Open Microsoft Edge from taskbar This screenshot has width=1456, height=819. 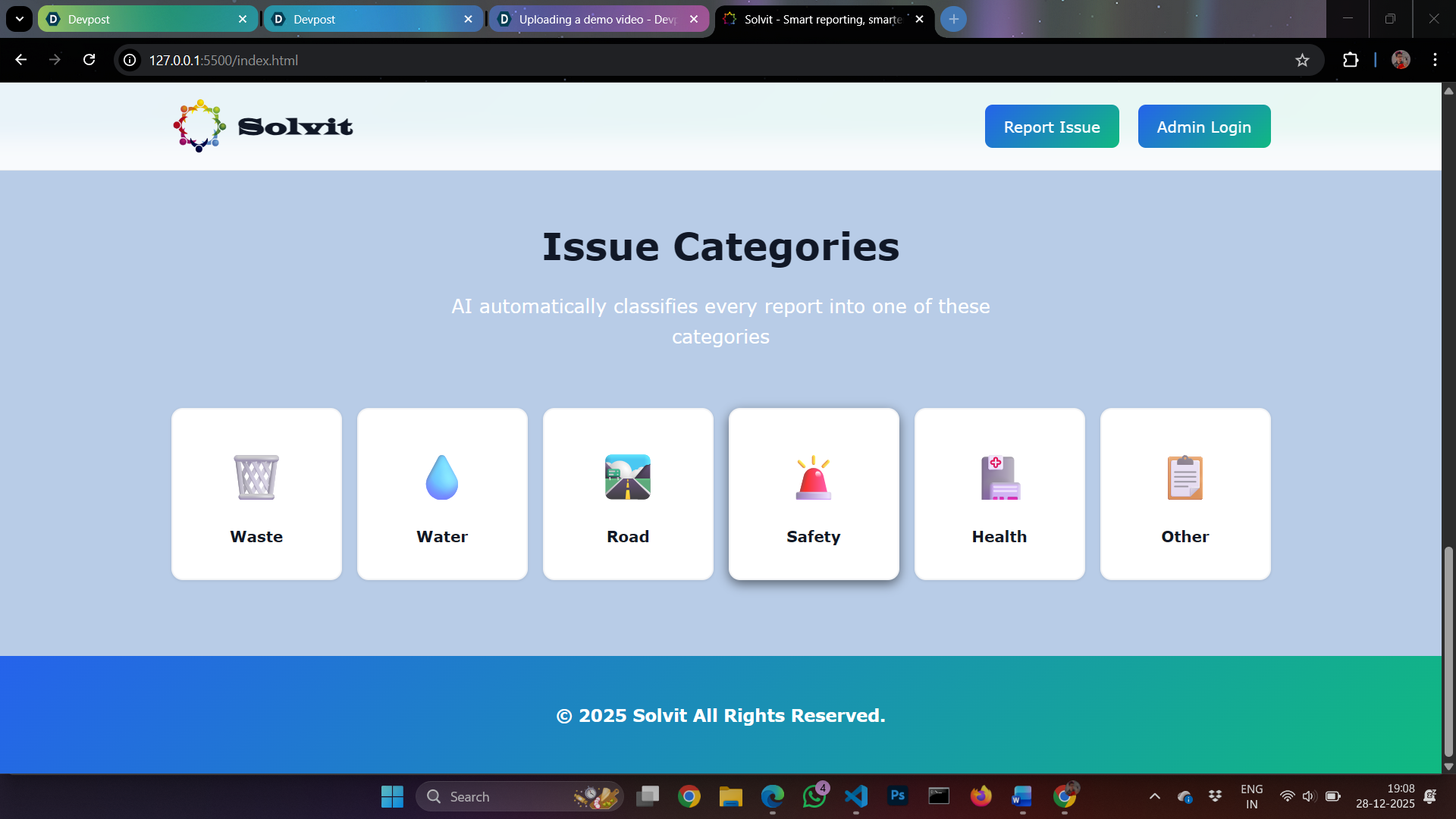pyautogui.click(x=773, y=796)
